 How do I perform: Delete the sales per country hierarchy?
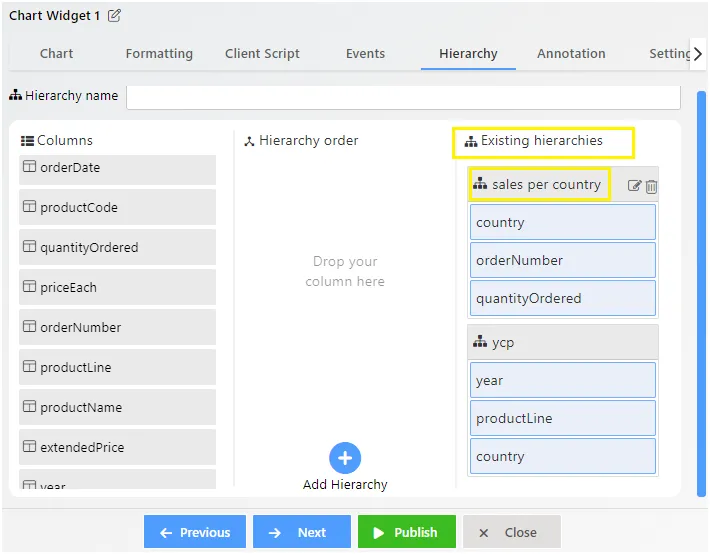(651, 186)
